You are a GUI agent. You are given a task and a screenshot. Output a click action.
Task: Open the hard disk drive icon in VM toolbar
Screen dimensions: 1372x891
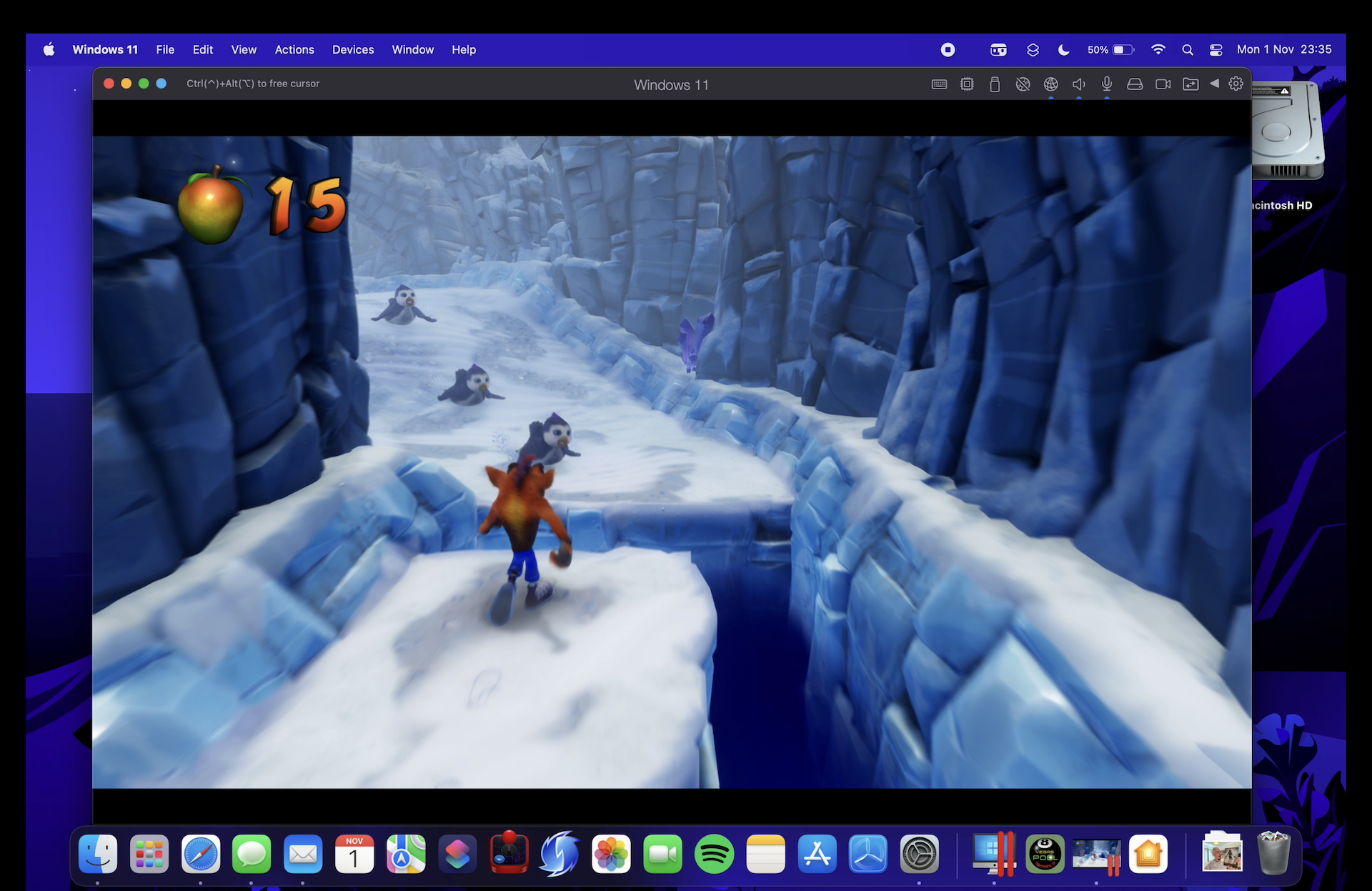1135,84
